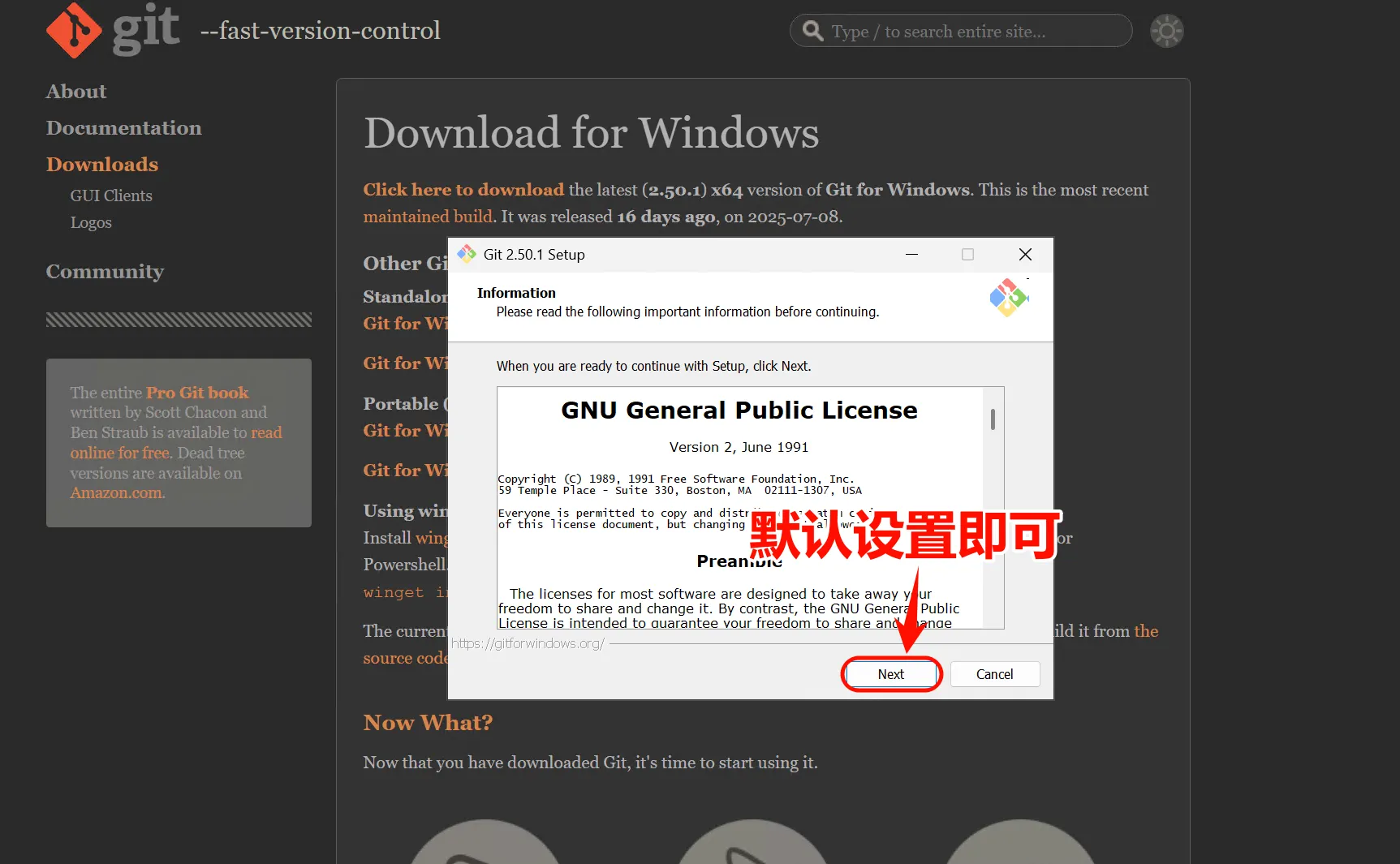Open the Logos sub-item
The height and width of the screenshot is (864, 1400).
[x=91, y=222]
